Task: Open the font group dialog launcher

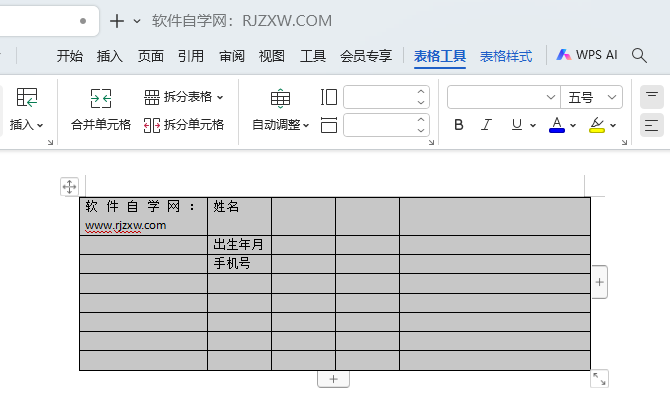Action: point(625,142)
